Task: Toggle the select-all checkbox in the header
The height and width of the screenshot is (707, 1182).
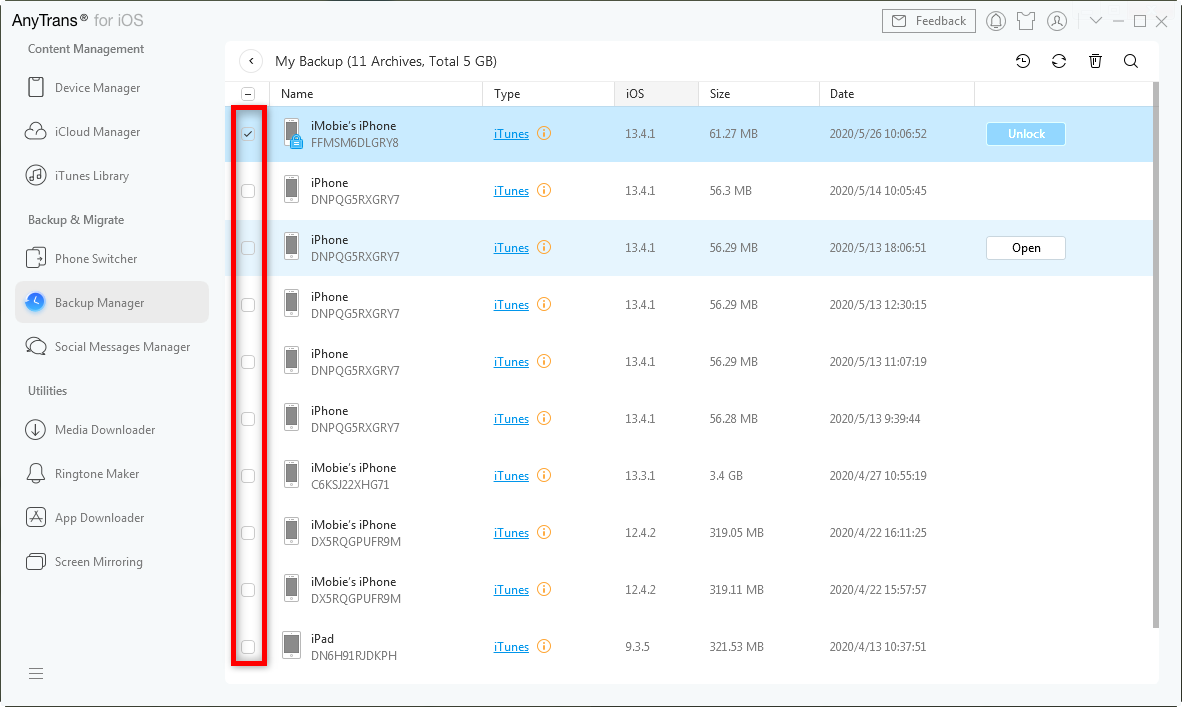Action: click(x=248, y=93)
